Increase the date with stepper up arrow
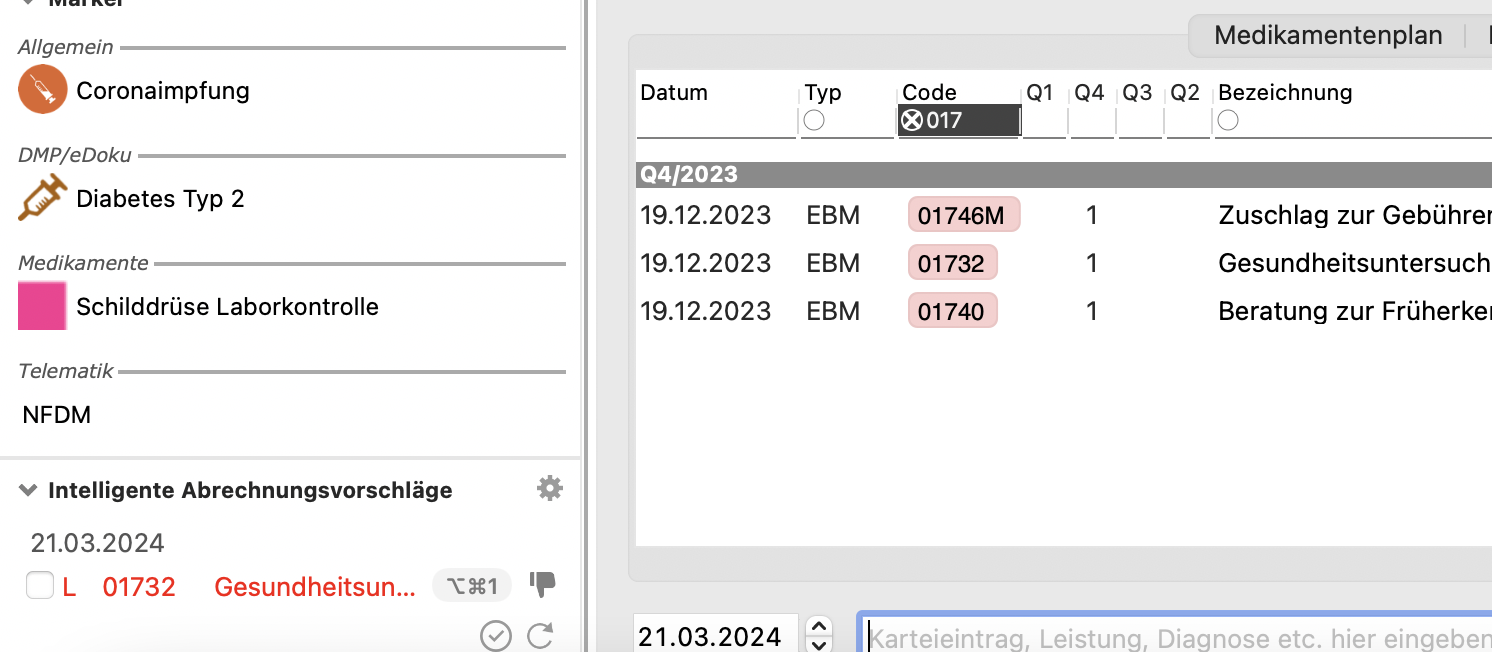The width and height of the screenshot is (1492, 652). [818, 626]
